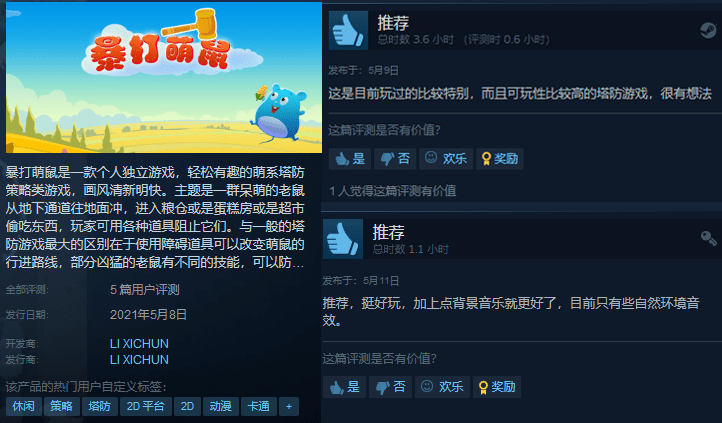Viewport: 722px width, 423px height.
Task: Open the developer link LI XICHUN
Action: pos(139,344)
